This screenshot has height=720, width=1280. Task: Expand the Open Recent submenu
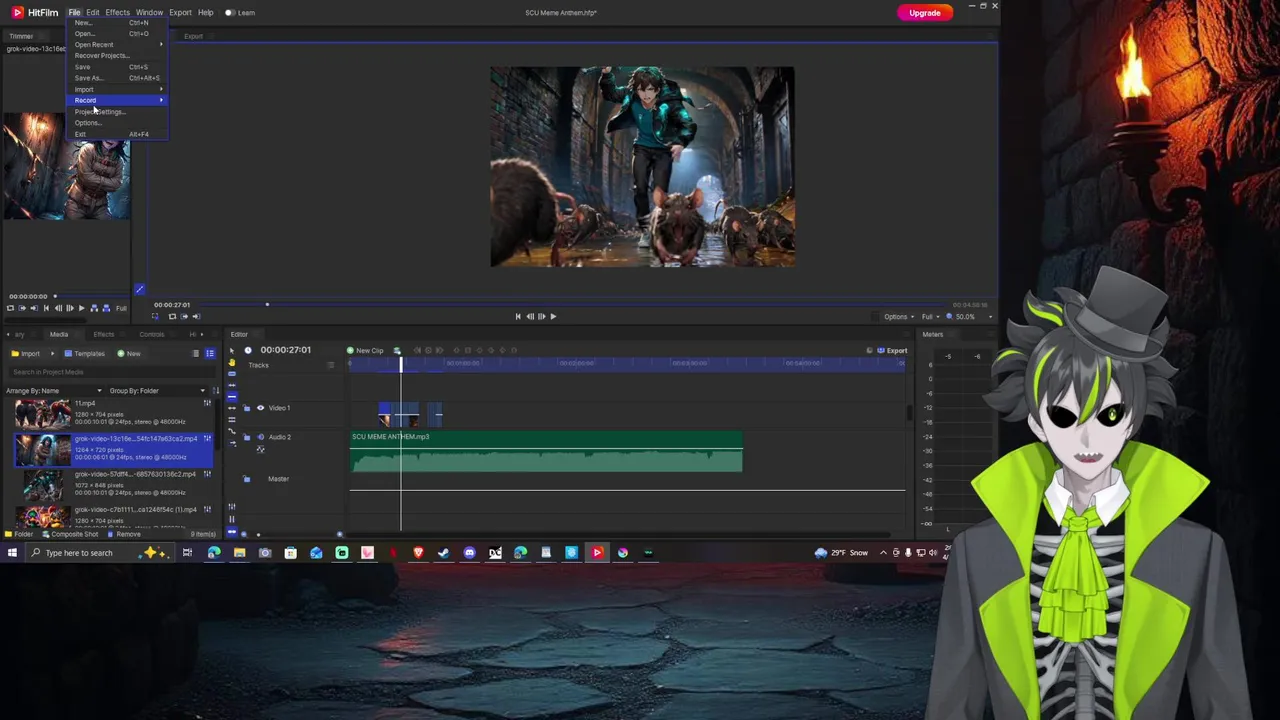117,44
